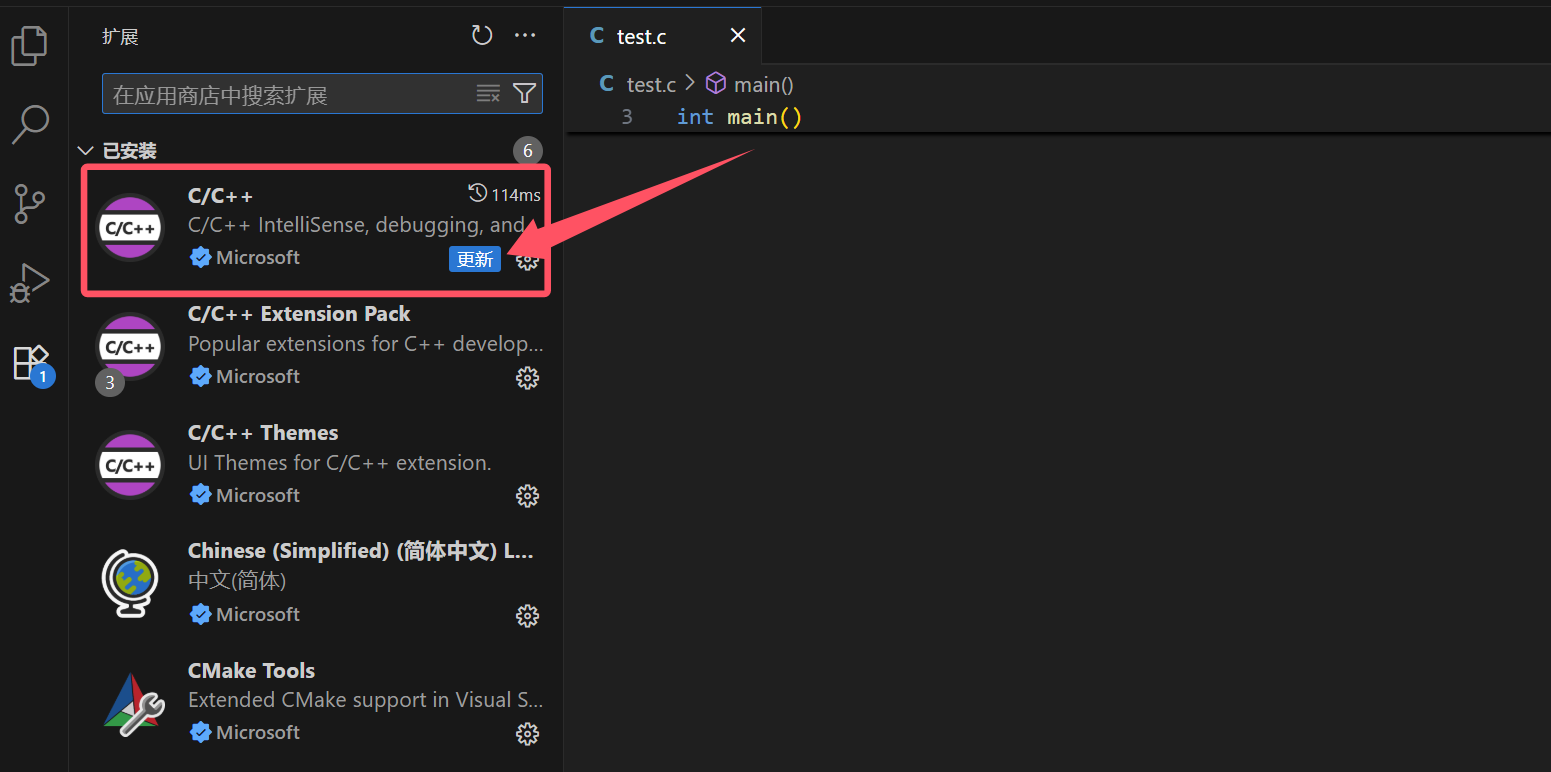Open the Run and Debug view
The image size is (1551, 772).
click(29, 282)
